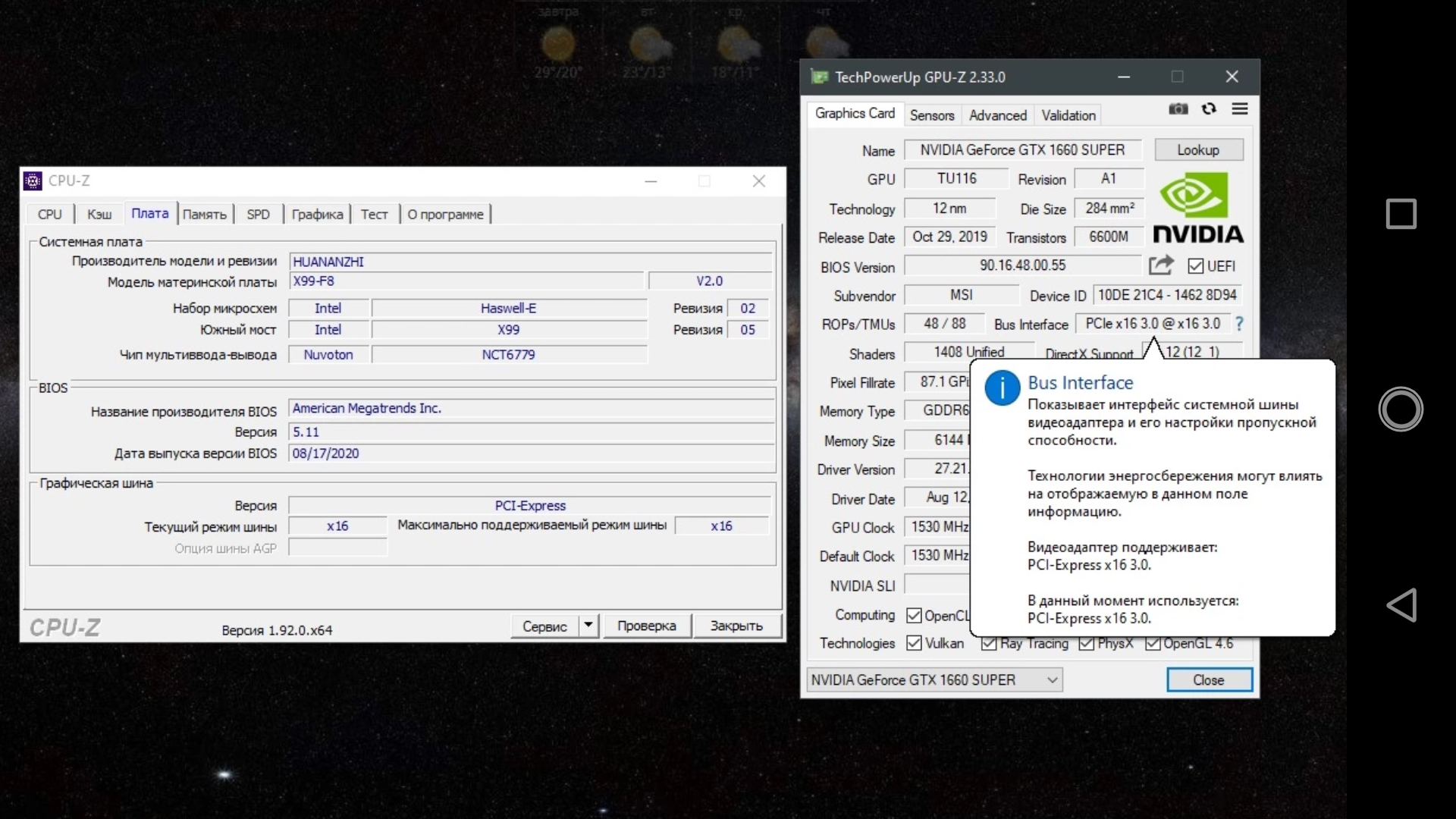Tap the Android home circle button

pos(1401,409)
